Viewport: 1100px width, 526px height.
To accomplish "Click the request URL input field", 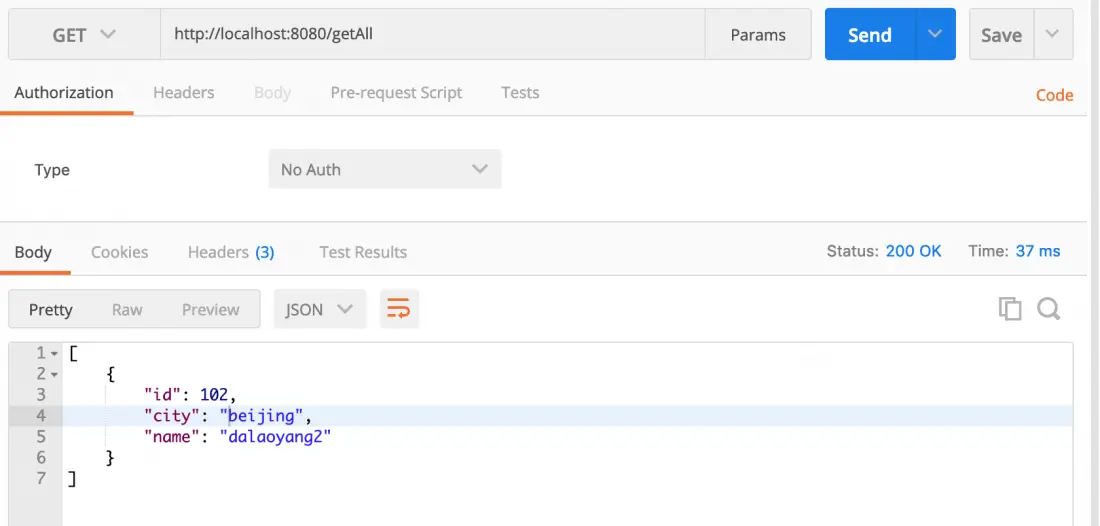I will pyautogui.click(x=430, y=35).
